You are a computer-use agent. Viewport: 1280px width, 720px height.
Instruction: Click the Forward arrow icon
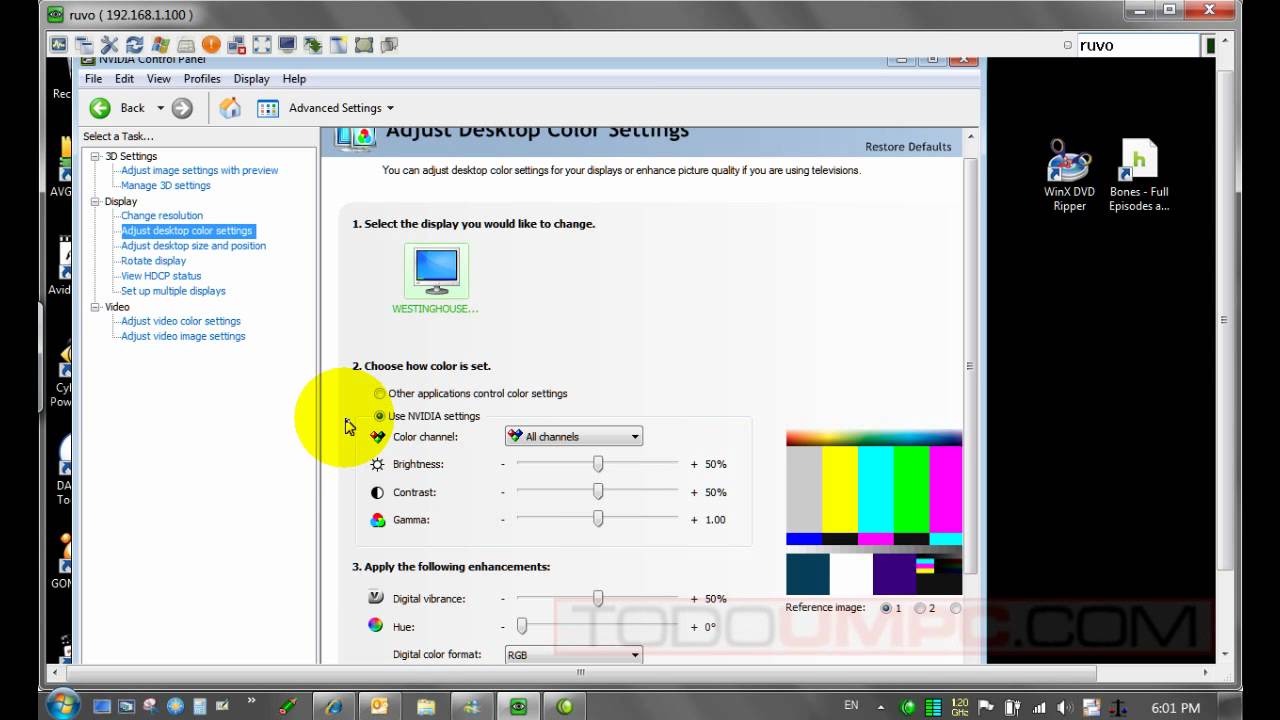click(182, 108)
